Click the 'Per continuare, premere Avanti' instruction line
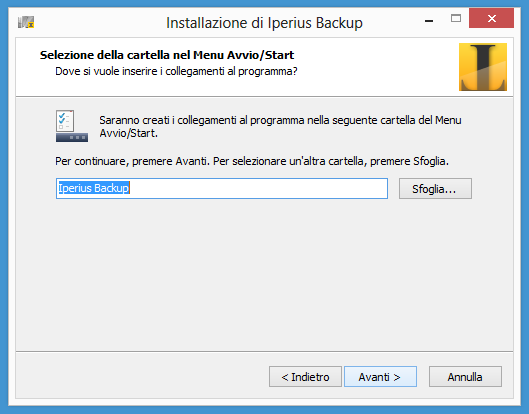Screen dimensions: 529x414 (x=252, y=161)
